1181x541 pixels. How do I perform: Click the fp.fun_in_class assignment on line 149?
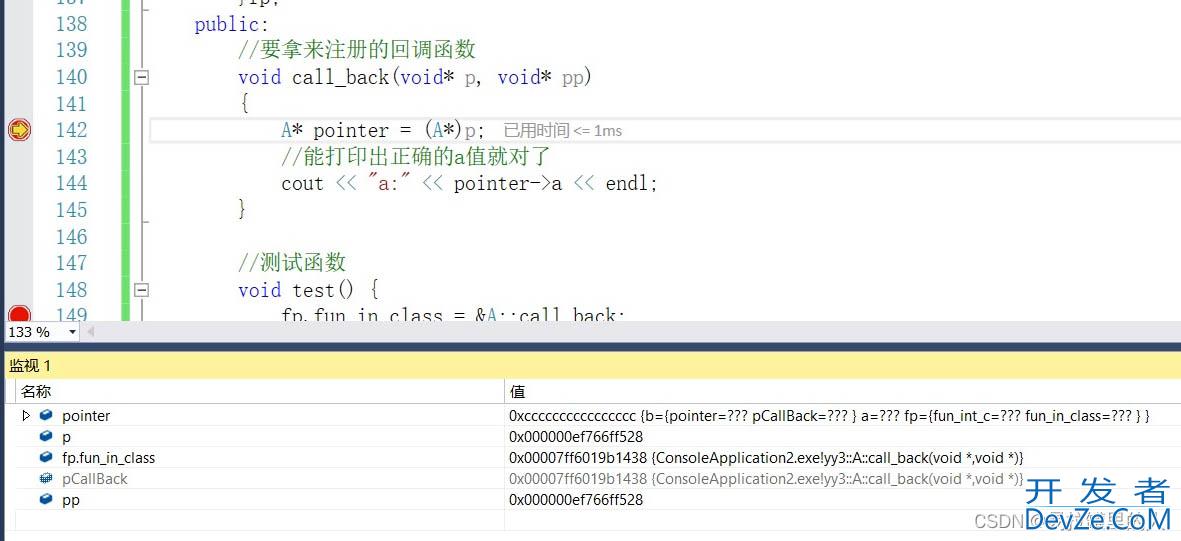click(453, 314)
